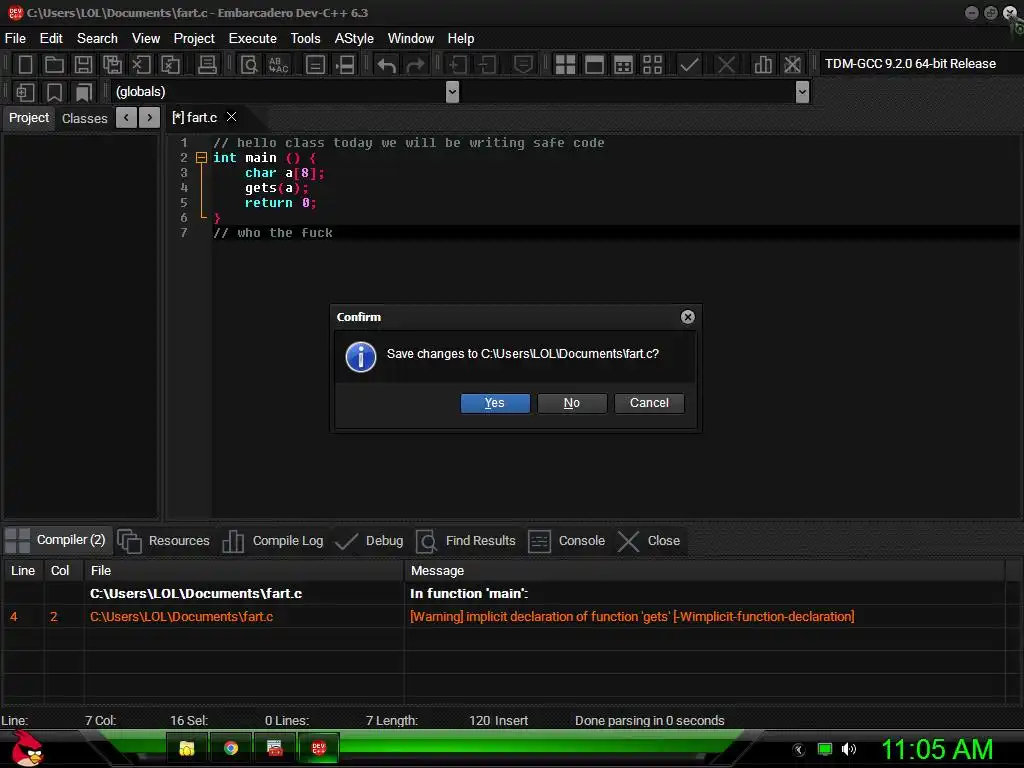Click the Goto Line toolbar icon
Viewport: 1024px width, 768px height.
click(x=345, y=65)
